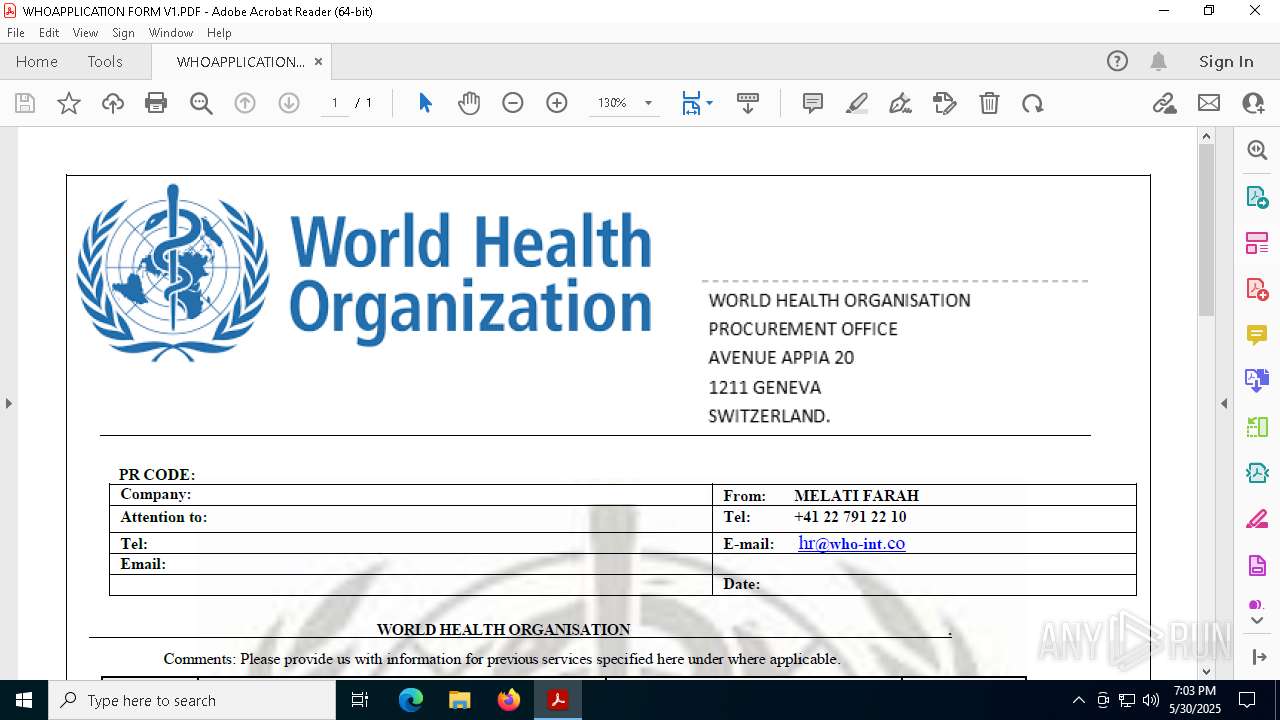Viewport: 1280px width, 720px height.
Task: Open the Window menu
Action: point(171,33)
